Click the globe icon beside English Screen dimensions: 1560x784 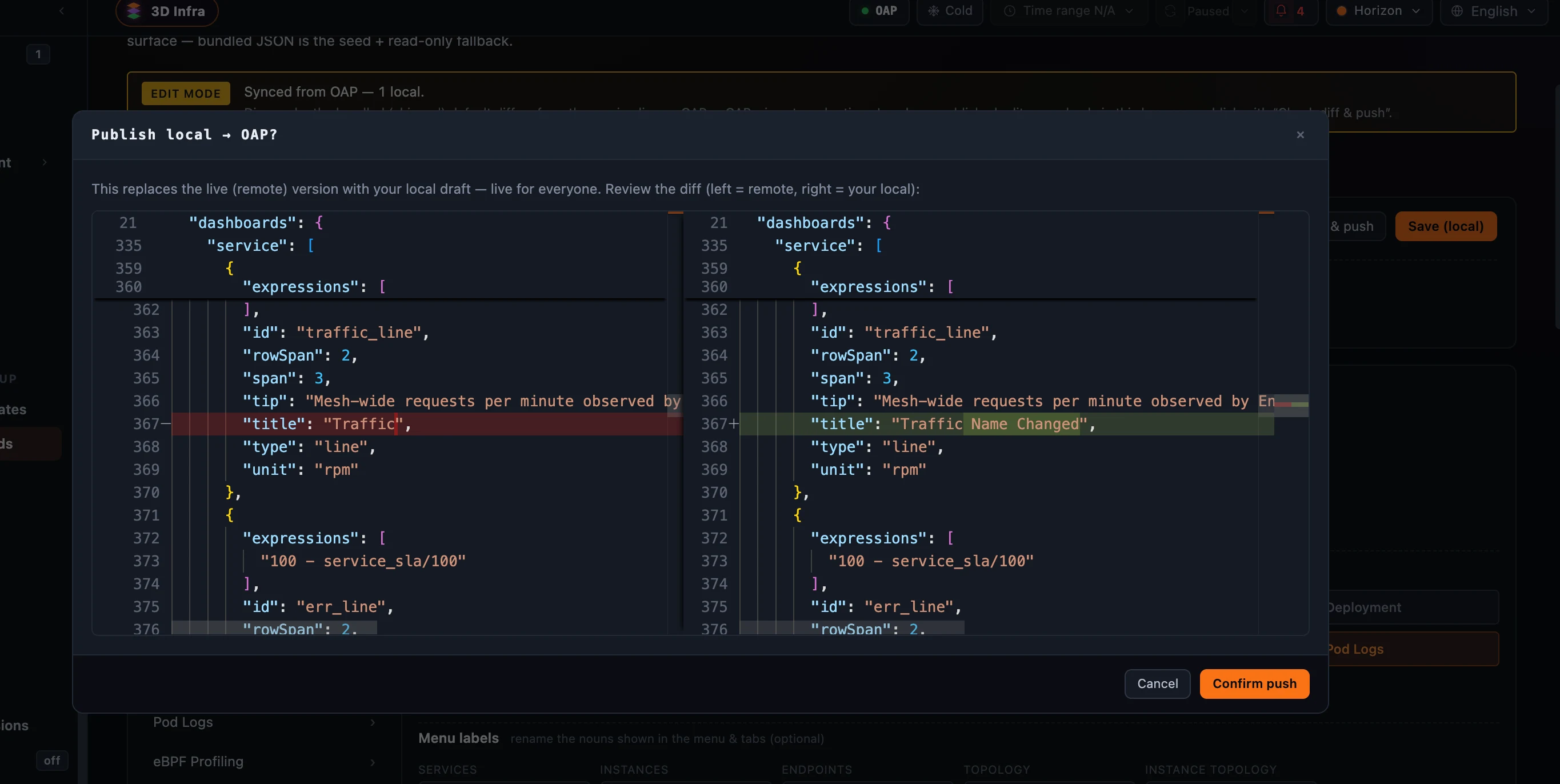1457,11
